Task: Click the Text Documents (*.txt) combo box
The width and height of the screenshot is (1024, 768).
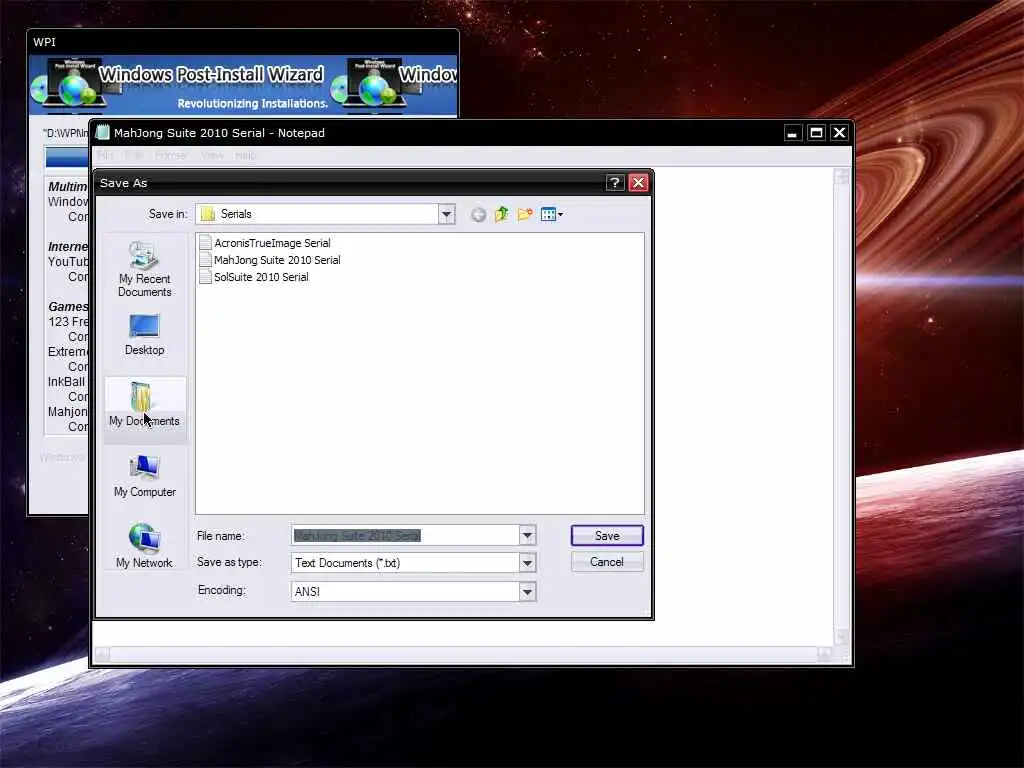Action: pyautogui.click(x=413, y=563)
